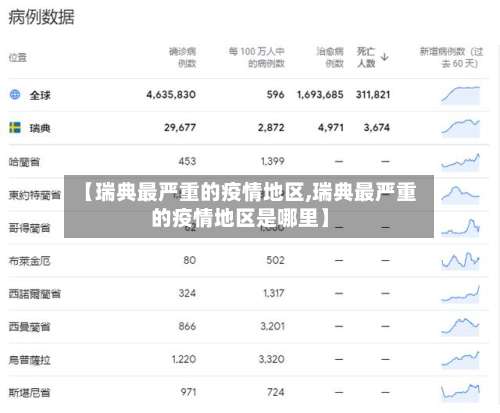This screenshot has width=500, height=413.
Task: Click the Sweden flag icon beside 瑞典
Action: pyautogui.click(x=15, y=127)
